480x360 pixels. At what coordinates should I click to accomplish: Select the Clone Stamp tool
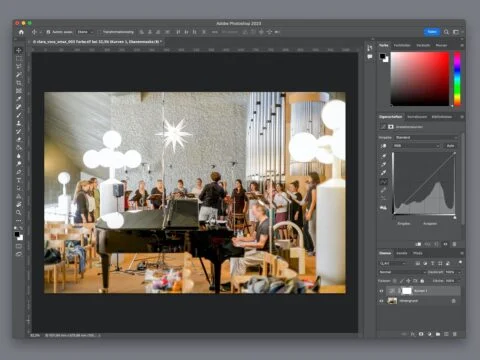[19, 123]
